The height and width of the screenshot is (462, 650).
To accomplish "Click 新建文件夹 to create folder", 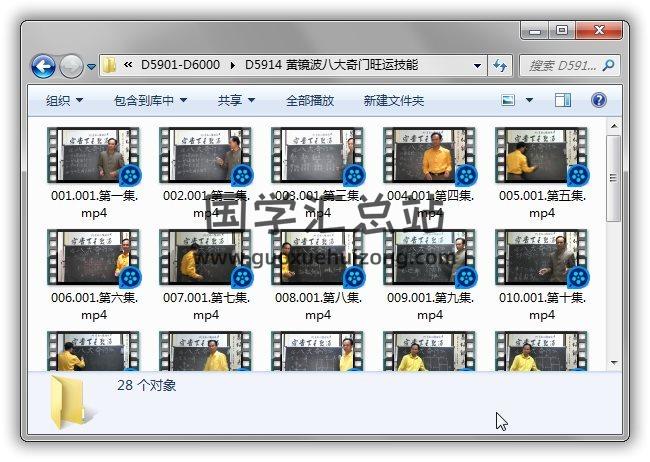I will pyautogui.click(x=393, y=100).
